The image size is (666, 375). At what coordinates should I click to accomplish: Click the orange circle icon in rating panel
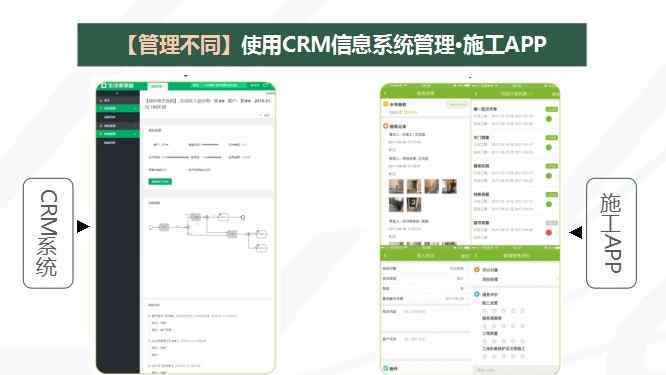[x=477, y=270]
